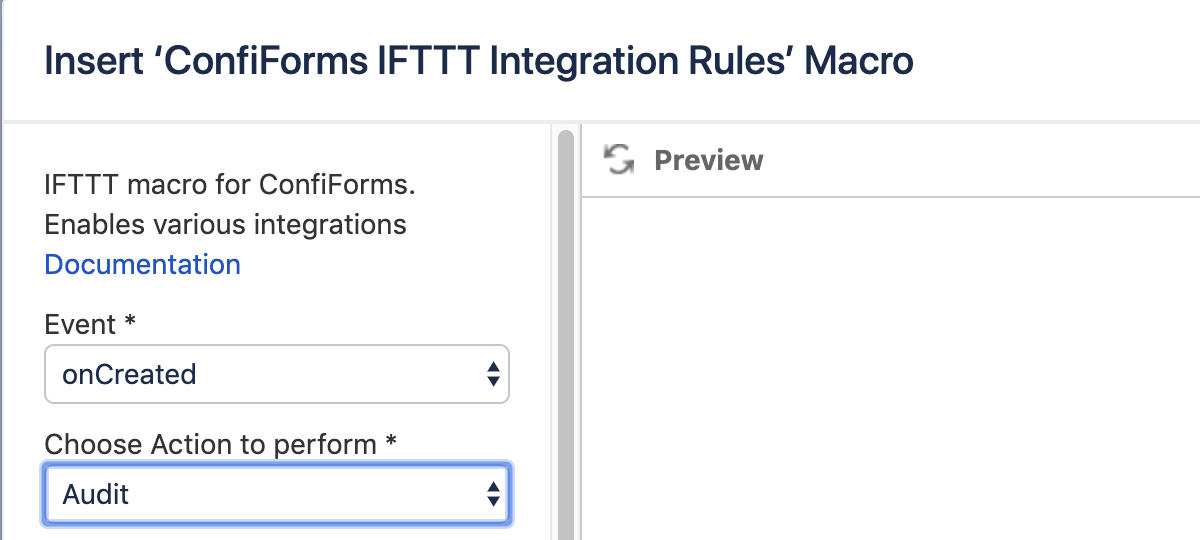This screenshot has width=1200, height=540.
Task: Expand the Choose Action dropdown showing Audit
Action: coord(276,494)
